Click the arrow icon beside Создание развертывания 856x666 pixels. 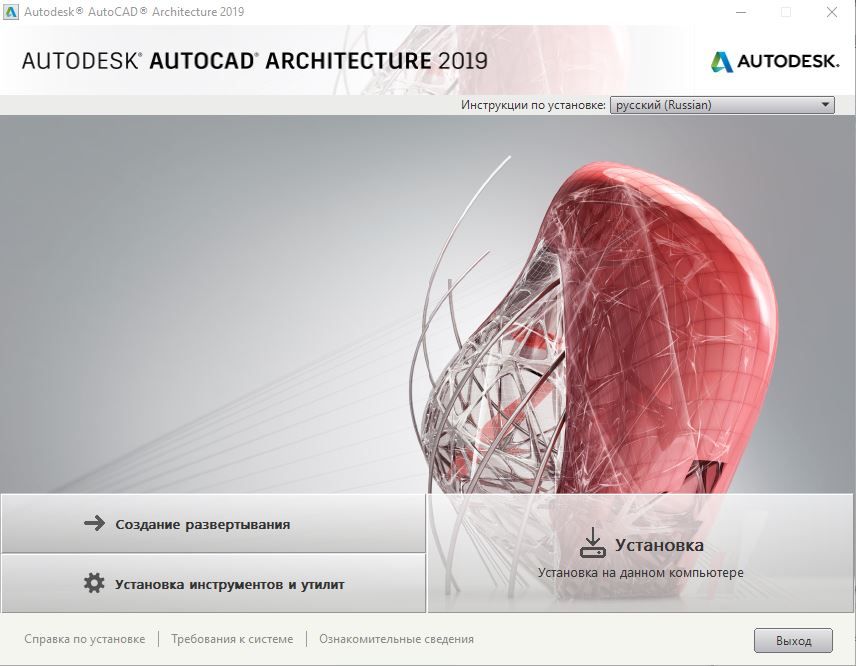pyautogui.click(x=94, y=524)
